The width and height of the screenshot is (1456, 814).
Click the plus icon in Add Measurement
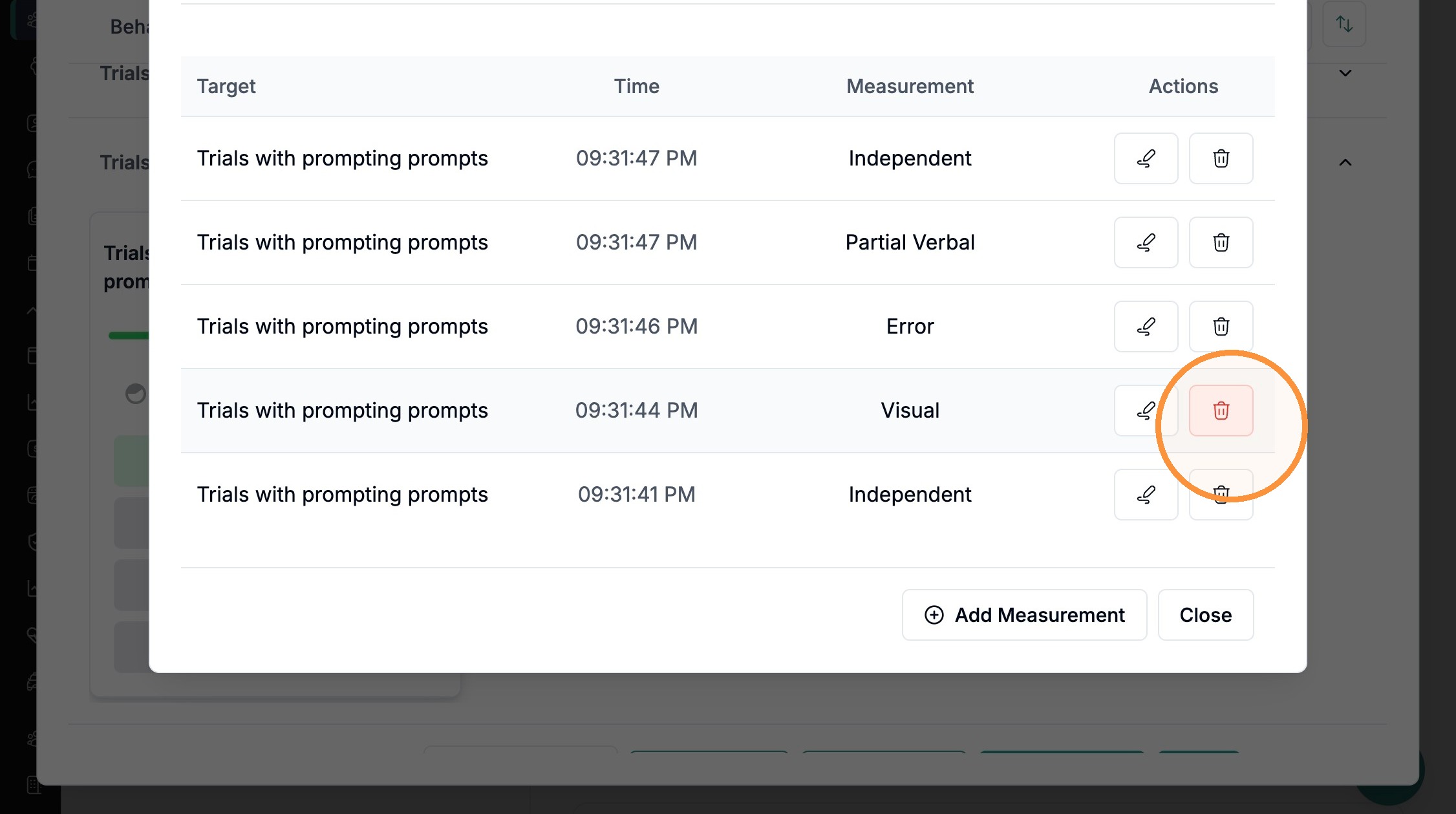[934, 615]
